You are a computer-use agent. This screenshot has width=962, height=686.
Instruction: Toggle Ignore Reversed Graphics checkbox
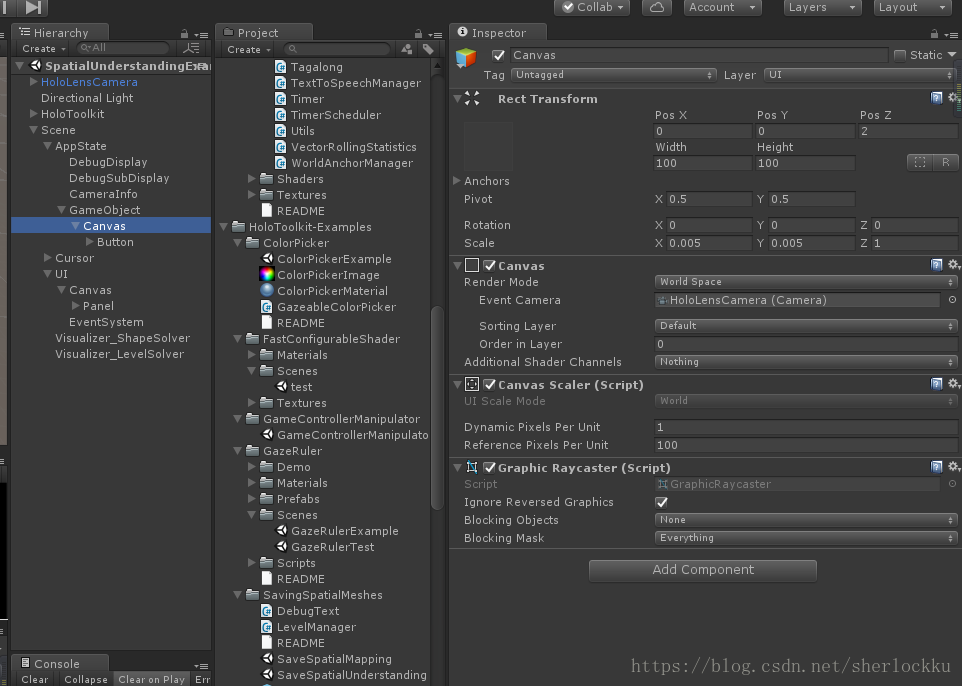click(x=661, y=502)
